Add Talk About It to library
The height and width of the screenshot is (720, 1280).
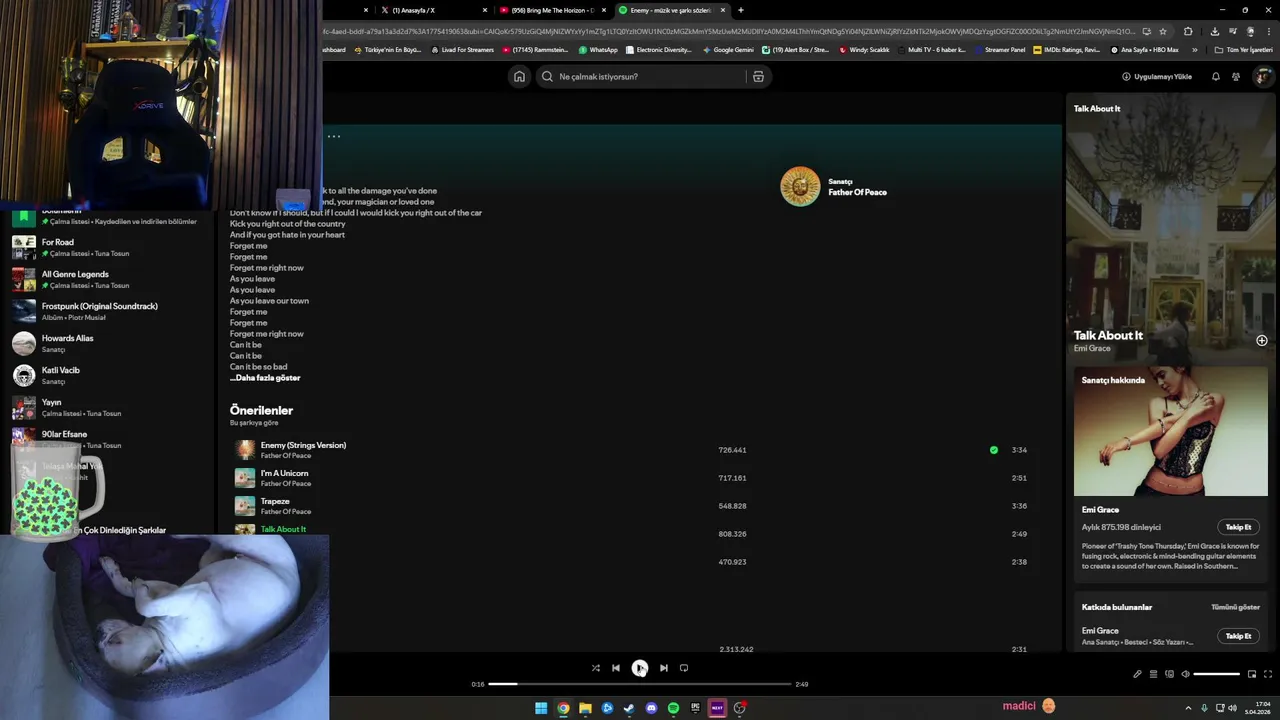click(x=1261, y=340)
